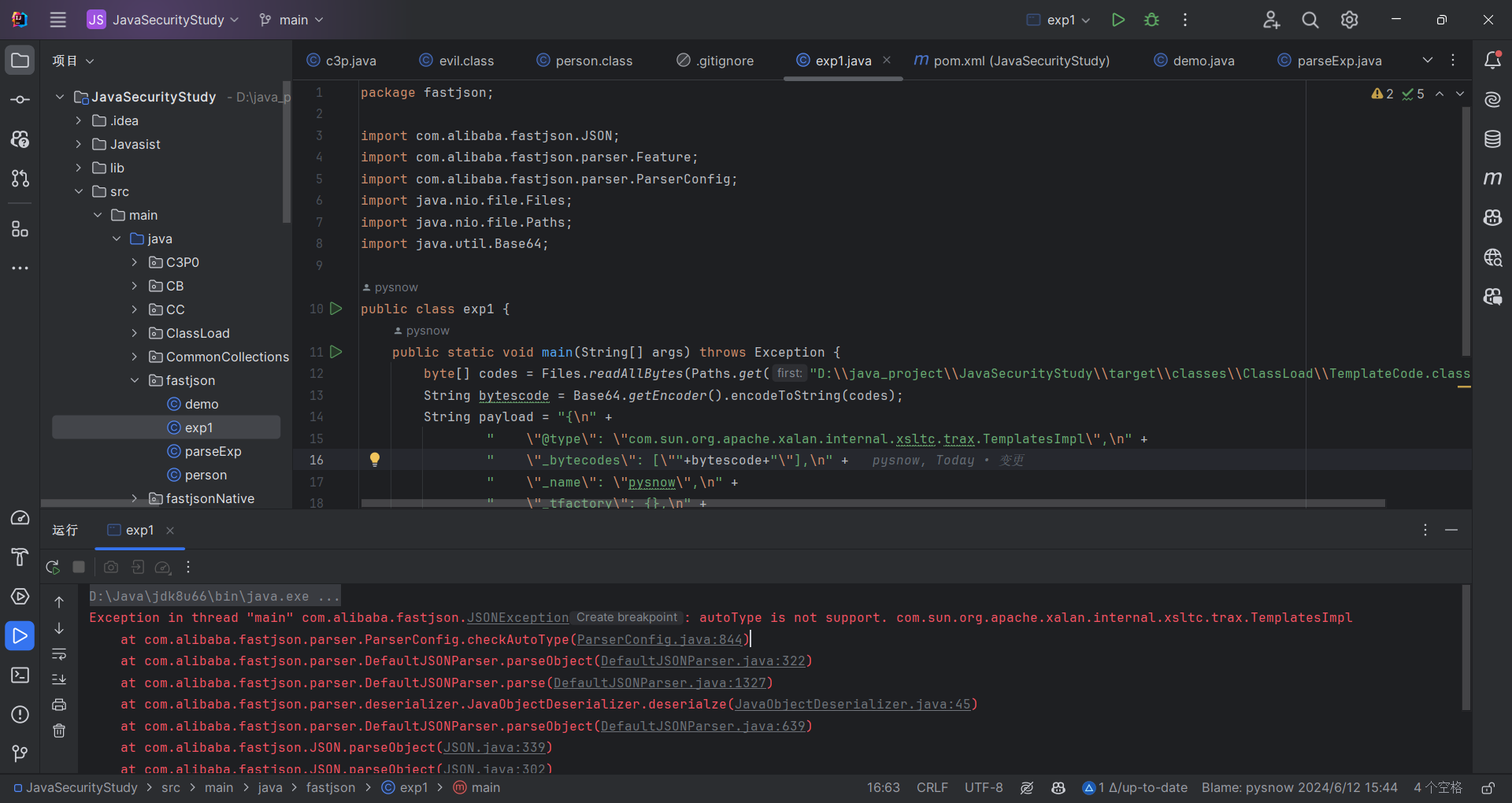Open Search Everywhere magnifier

click(x=1310, y=20)
